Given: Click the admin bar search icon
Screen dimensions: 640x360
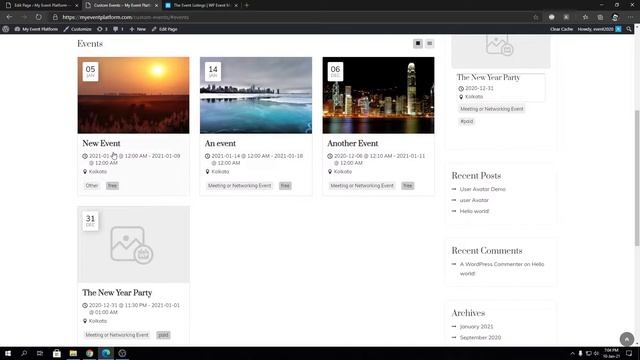Looking at the screenshot, I should tap(629, 29).
